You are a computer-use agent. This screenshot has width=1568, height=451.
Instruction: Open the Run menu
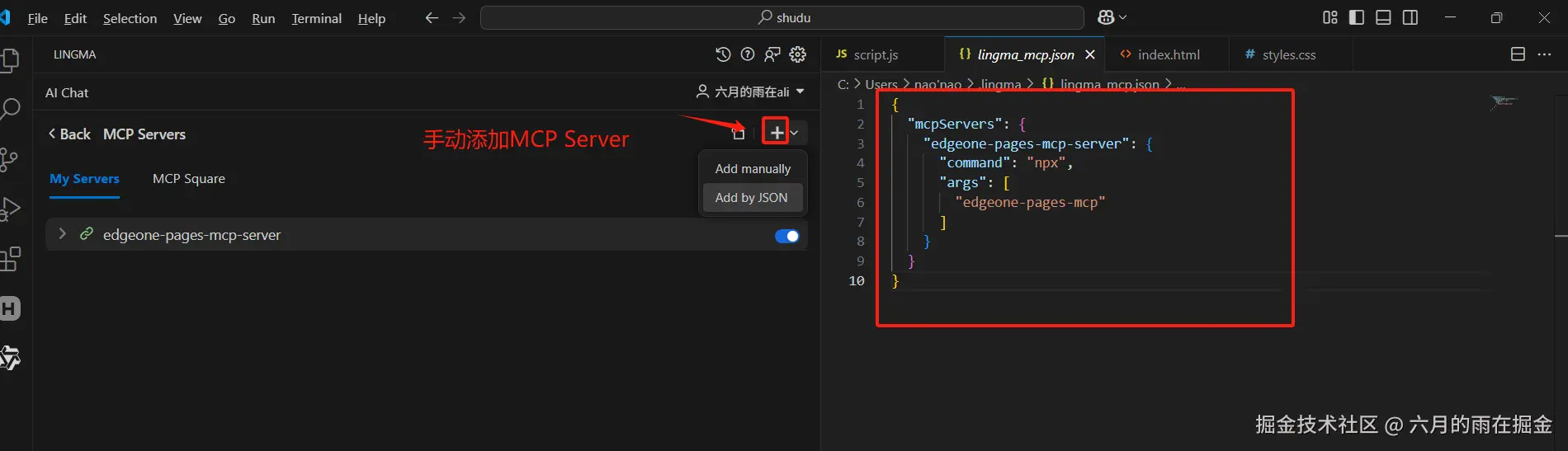(x=263, y=18)
